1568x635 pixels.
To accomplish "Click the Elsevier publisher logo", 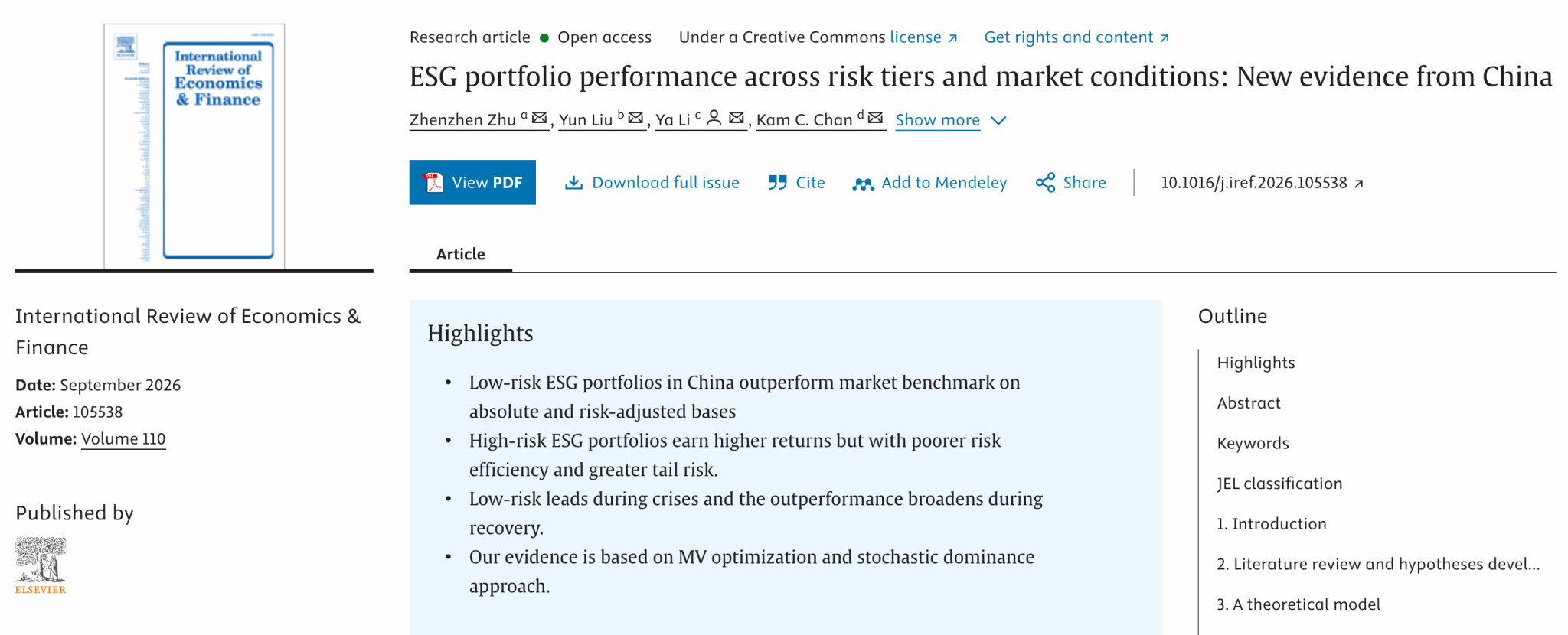I will [41, 565].
